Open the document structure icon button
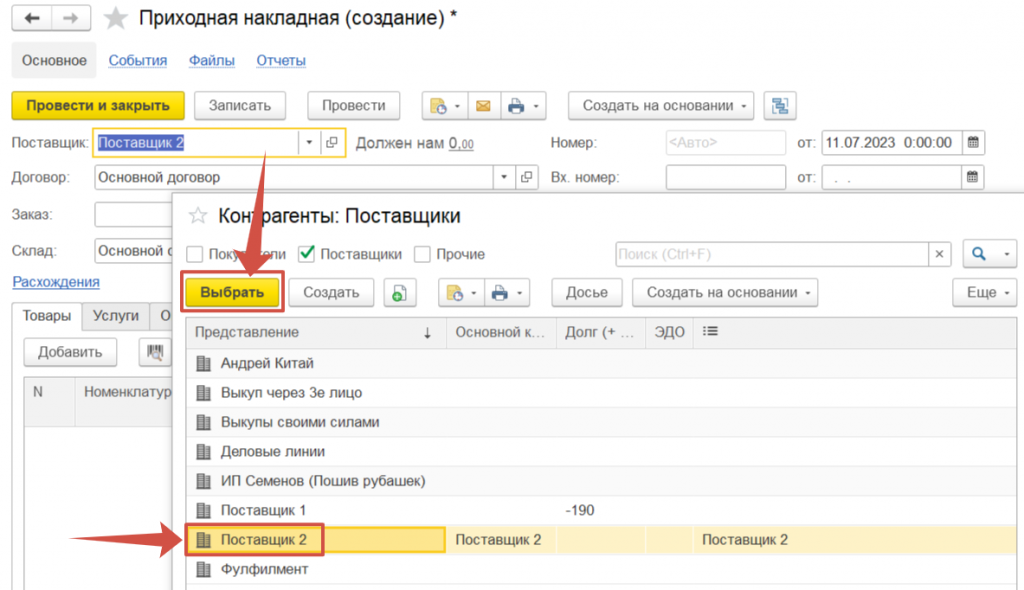Viewport: 1024px width, 590px height. (779, 106)
